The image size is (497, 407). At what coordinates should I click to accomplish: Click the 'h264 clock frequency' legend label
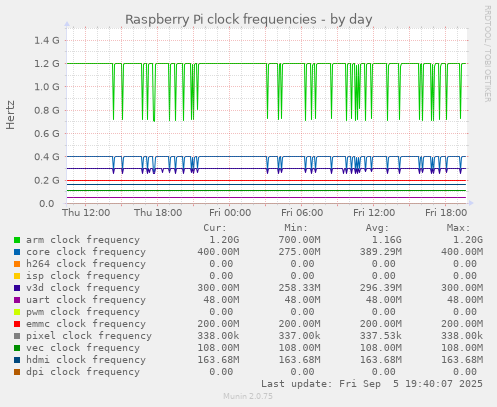(86, 264)
